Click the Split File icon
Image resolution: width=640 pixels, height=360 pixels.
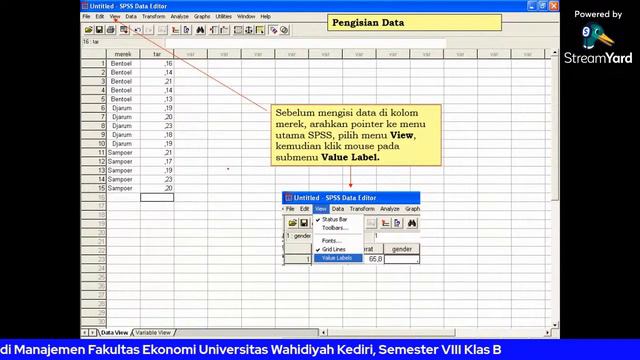[x=238, y=30]
